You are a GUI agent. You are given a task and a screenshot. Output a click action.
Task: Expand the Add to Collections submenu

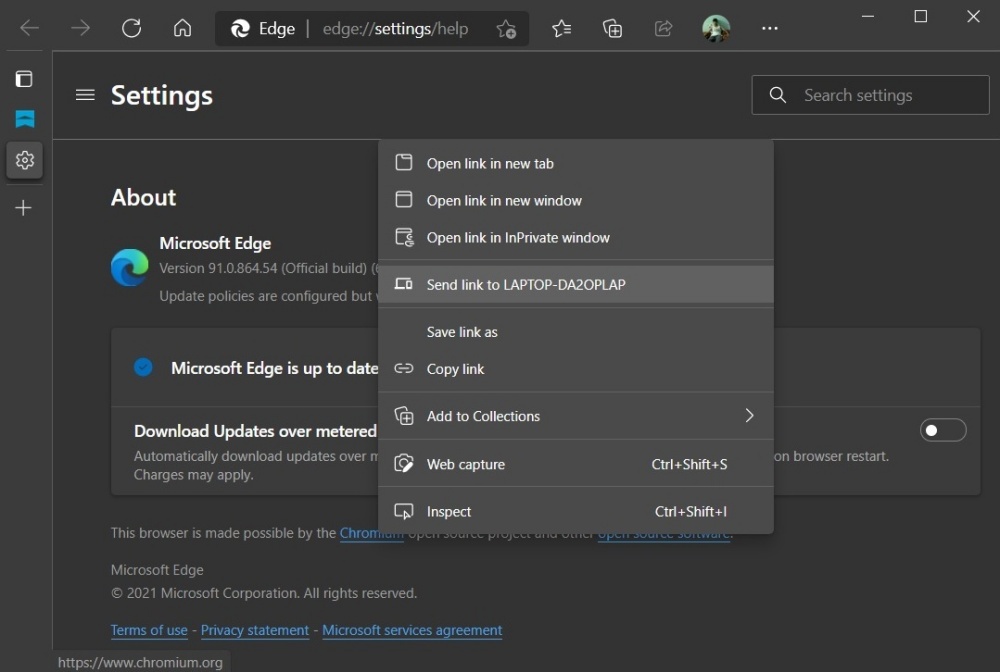pyautogui.click(x=749, y=416)
